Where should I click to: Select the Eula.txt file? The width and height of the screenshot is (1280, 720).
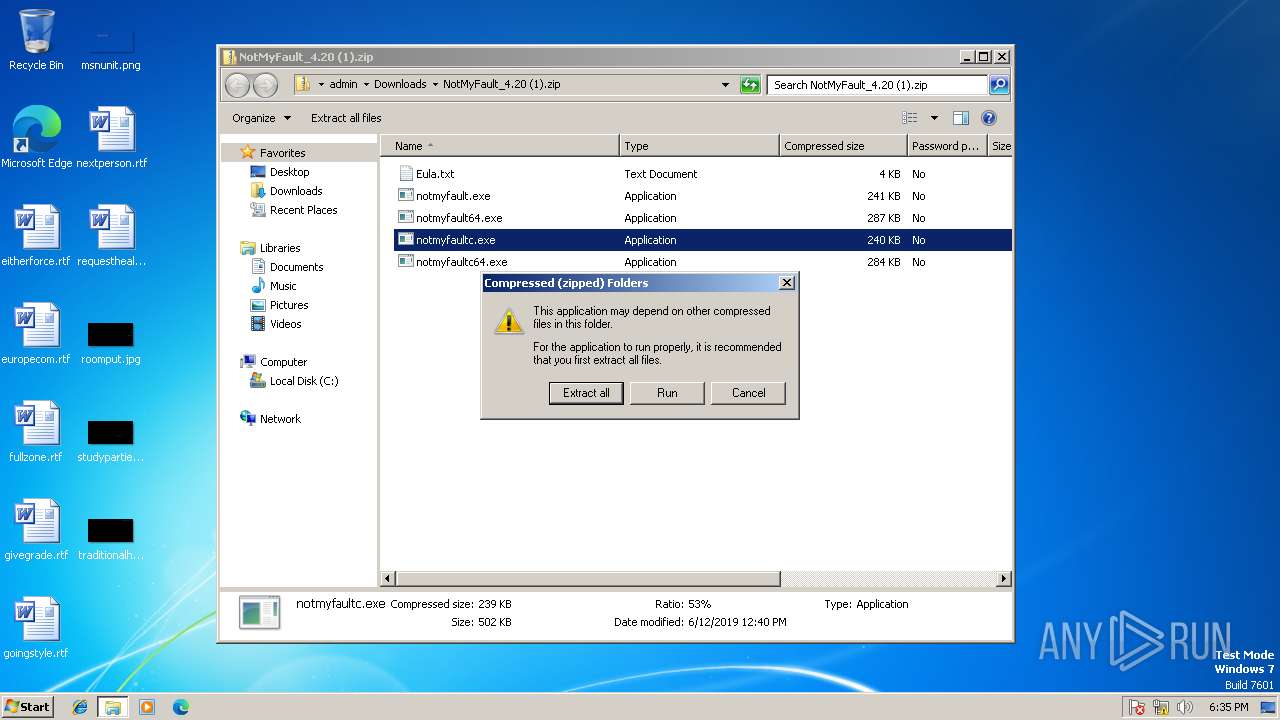coord(704,174)
